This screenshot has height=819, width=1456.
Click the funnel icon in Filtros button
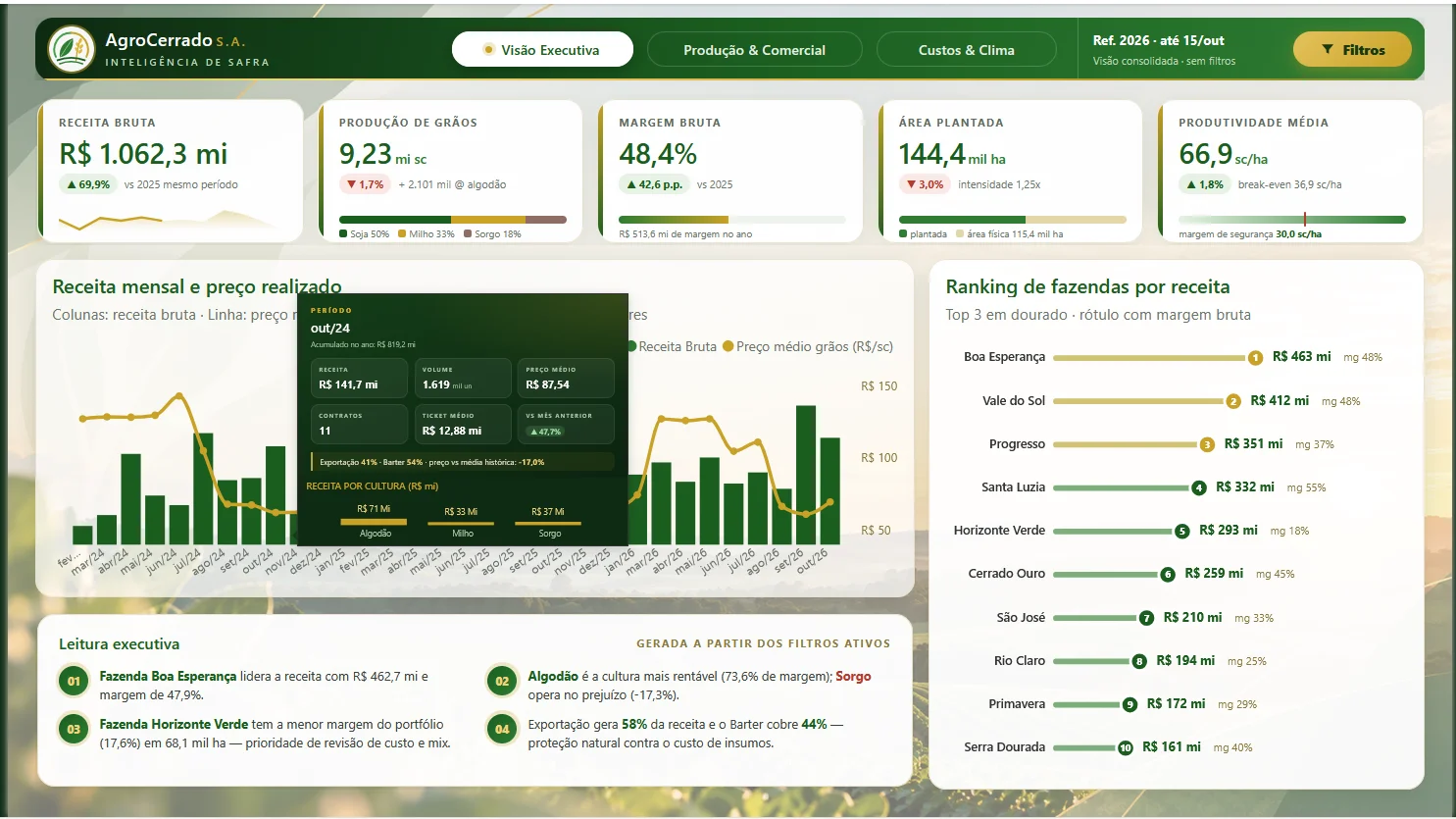pos(1328,50)
